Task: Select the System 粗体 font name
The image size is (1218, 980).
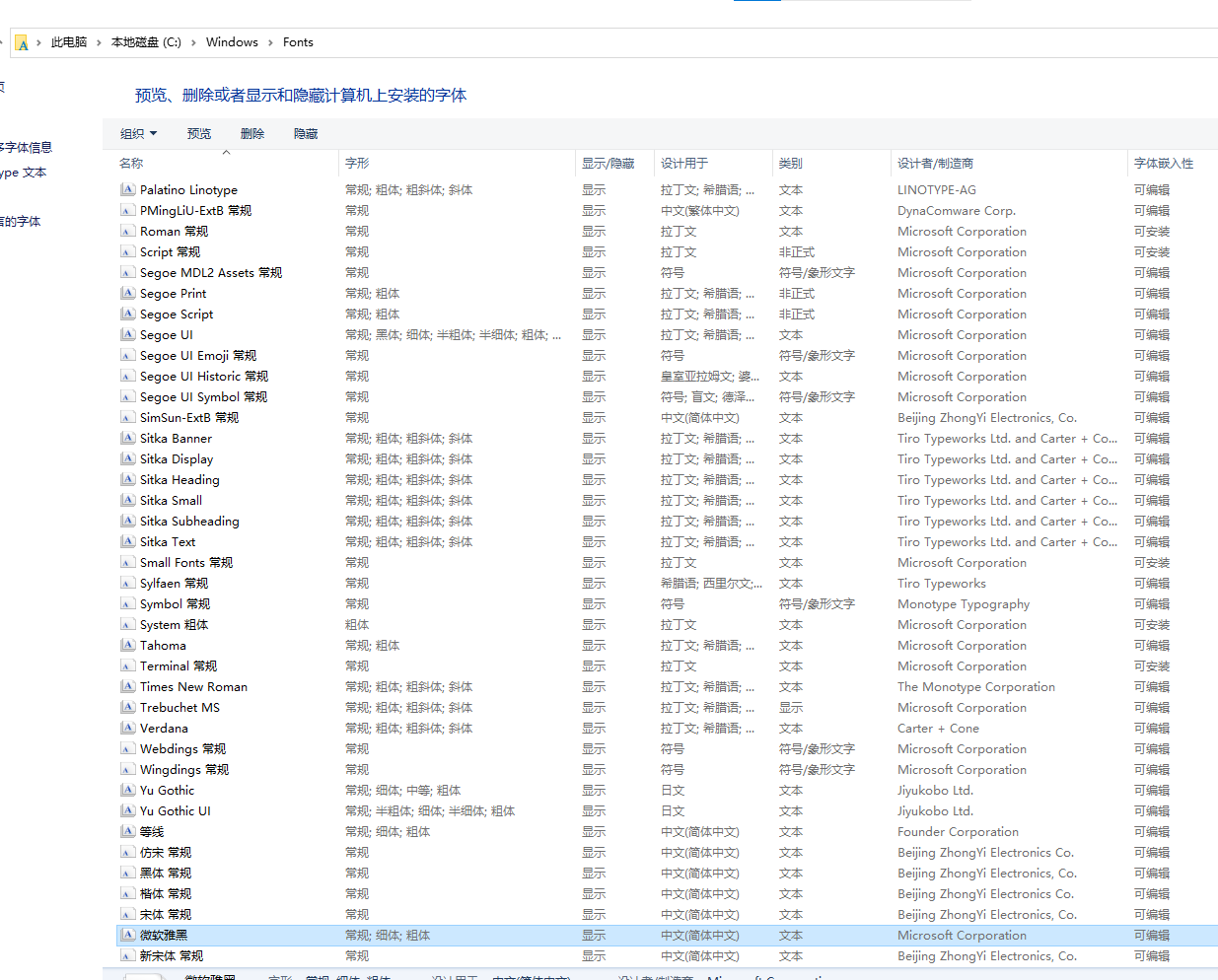Action: [174, 624]
